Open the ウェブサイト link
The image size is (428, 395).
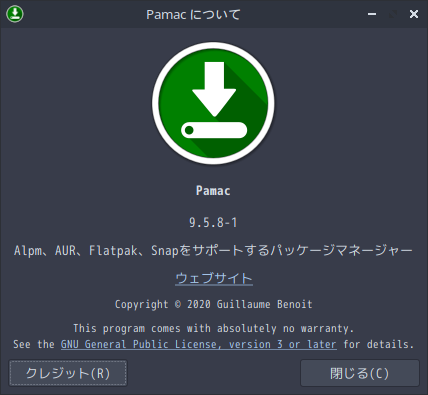(x=214, y=278)
